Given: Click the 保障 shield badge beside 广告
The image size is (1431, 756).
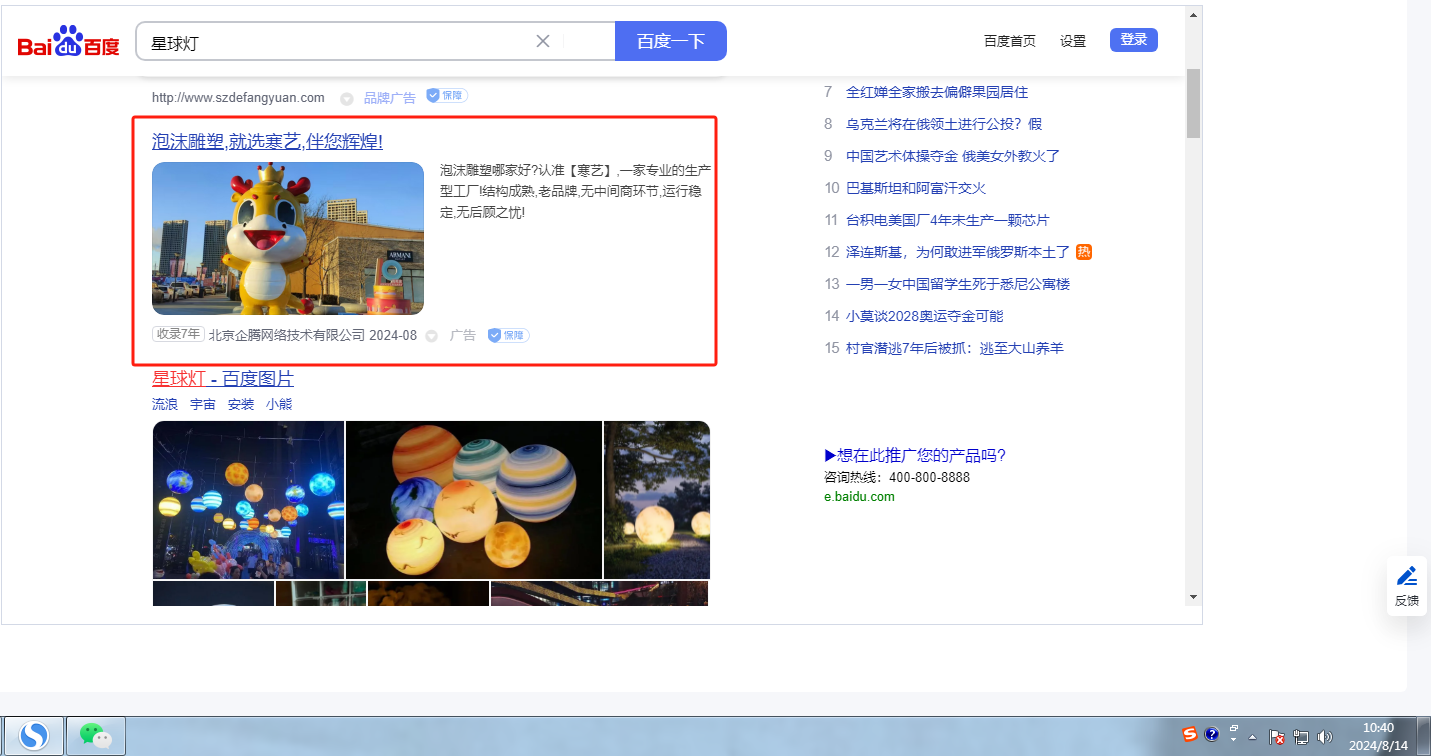Looking at the screenshot, I should [x=509, y=335].
